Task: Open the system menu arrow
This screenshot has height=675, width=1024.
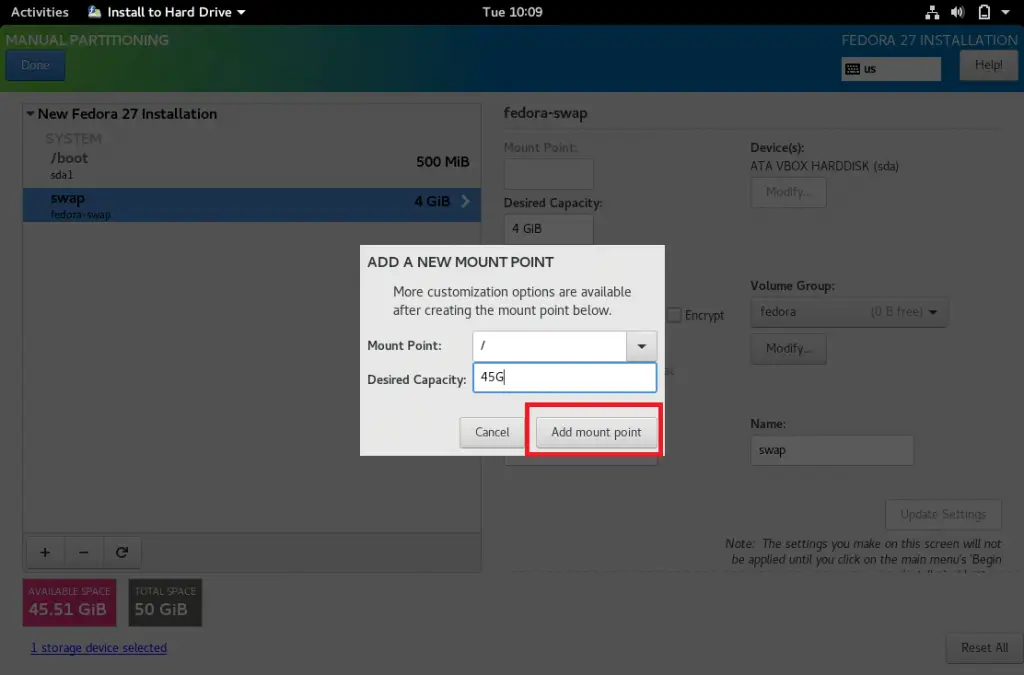Action: [1006, 12]
